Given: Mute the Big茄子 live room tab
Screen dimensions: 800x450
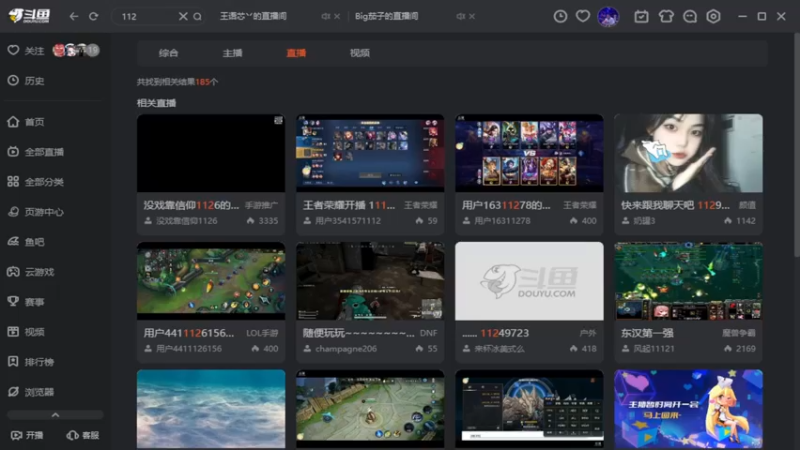Looking at the screenshot, I should click(x=460, y=16).
